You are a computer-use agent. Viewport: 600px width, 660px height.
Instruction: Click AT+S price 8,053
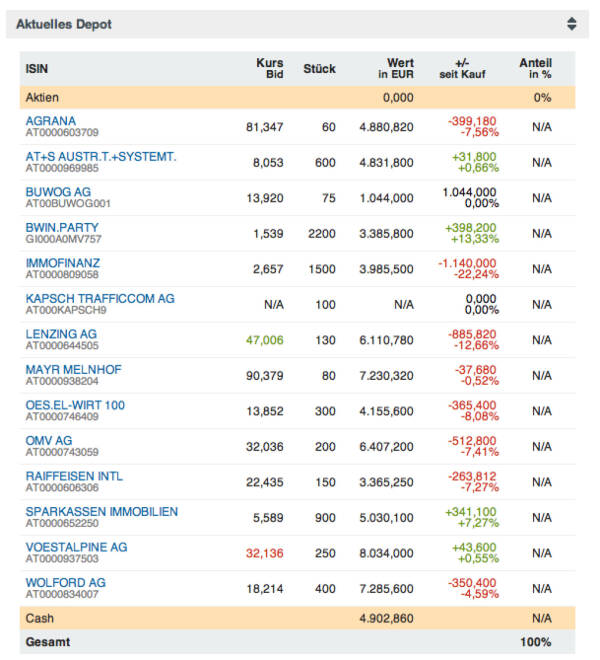(268, 162)
